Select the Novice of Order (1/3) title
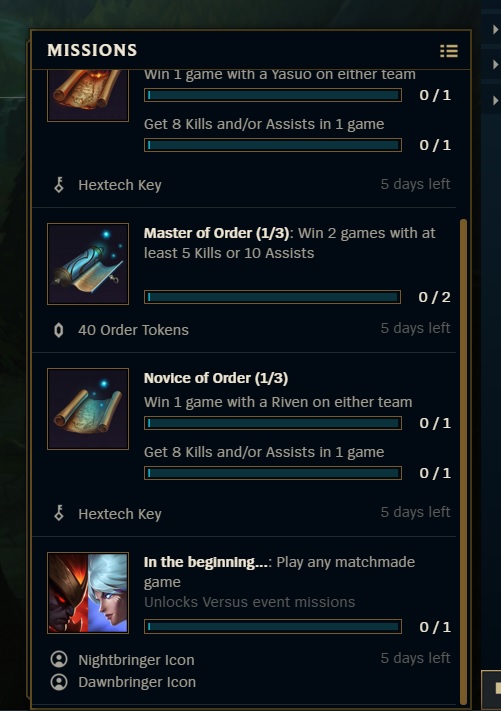 coord(216,378)
